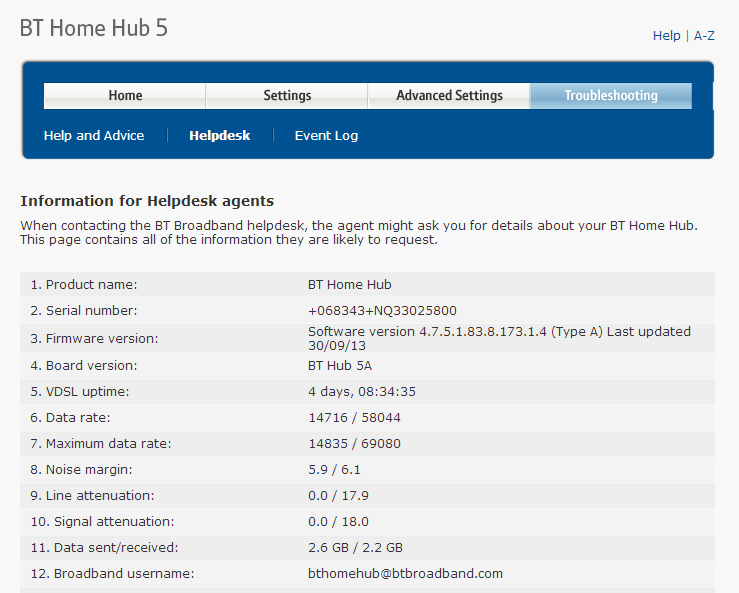The width and height of the screenshot is (739, 593).
Task: Click the Board version label
Action: pyautogui.click(x=84, y=366)
